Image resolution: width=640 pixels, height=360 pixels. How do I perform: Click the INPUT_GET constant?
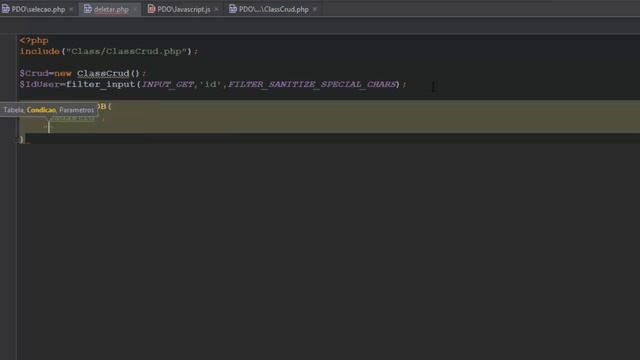168,84
